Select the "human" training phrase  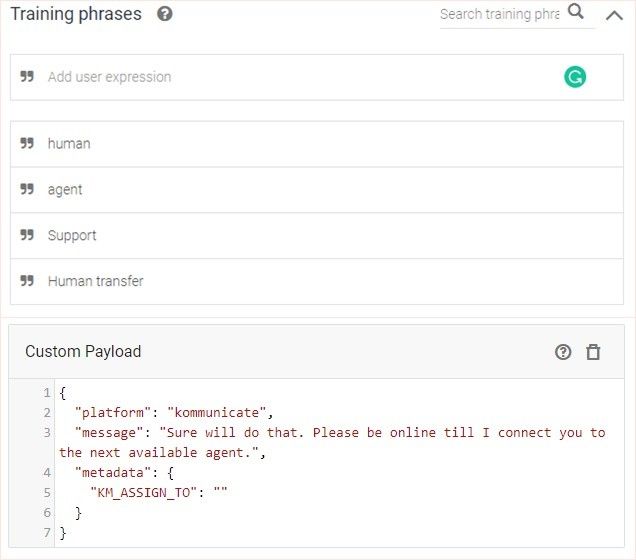click(x=316, y=144)
